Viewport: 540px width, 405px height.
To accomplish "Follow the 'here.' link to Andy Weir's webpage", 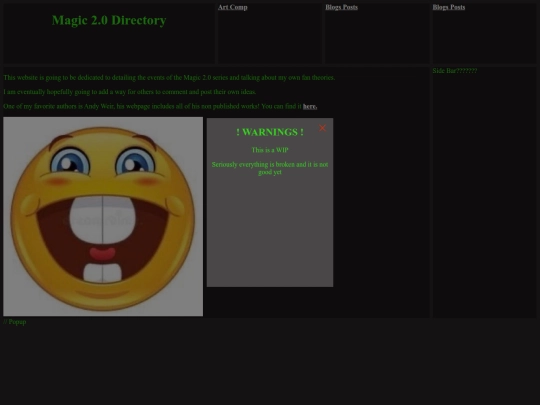I will tap(310, 106).
